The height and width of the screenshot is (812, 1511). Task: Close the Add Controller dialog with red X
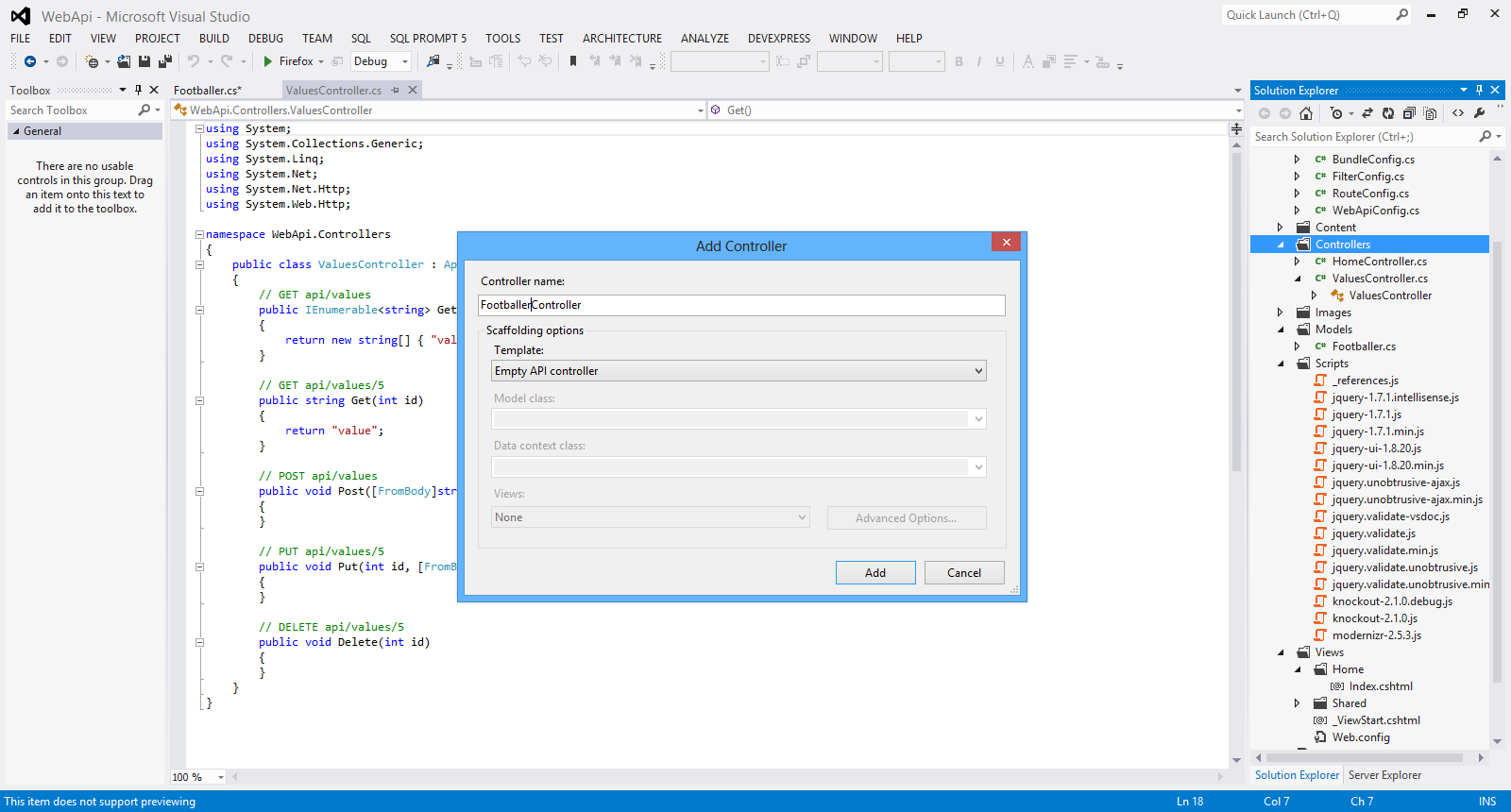point(1007,242)
